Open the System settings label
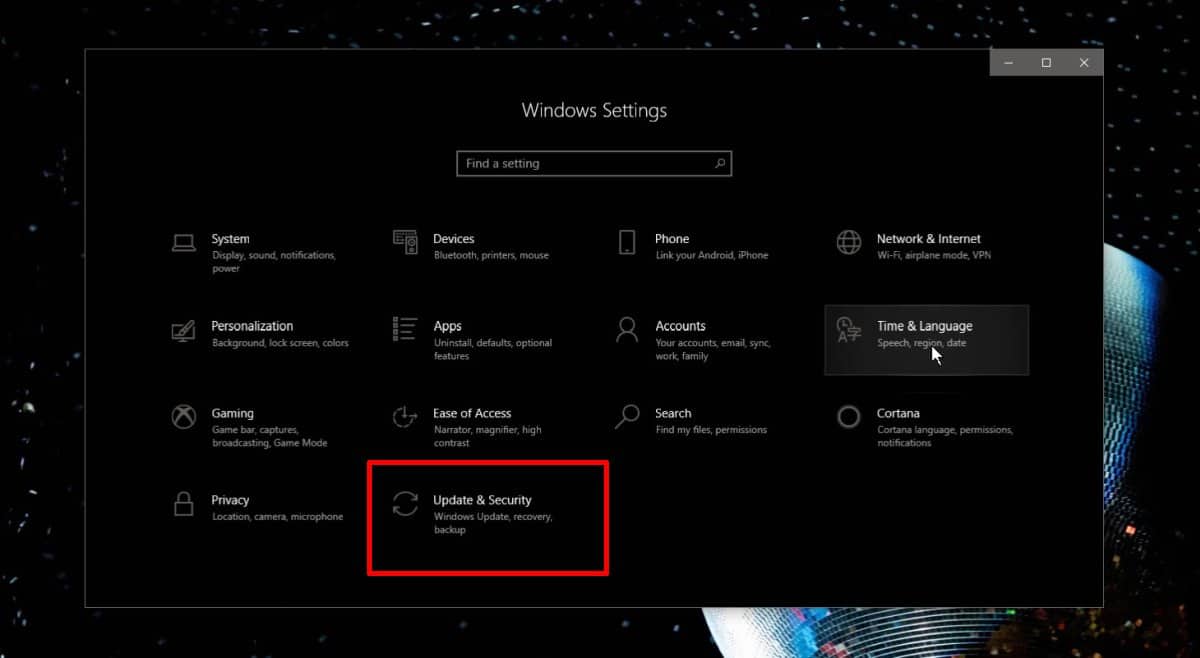1200x658 pixels. click(x=230, y=239)
